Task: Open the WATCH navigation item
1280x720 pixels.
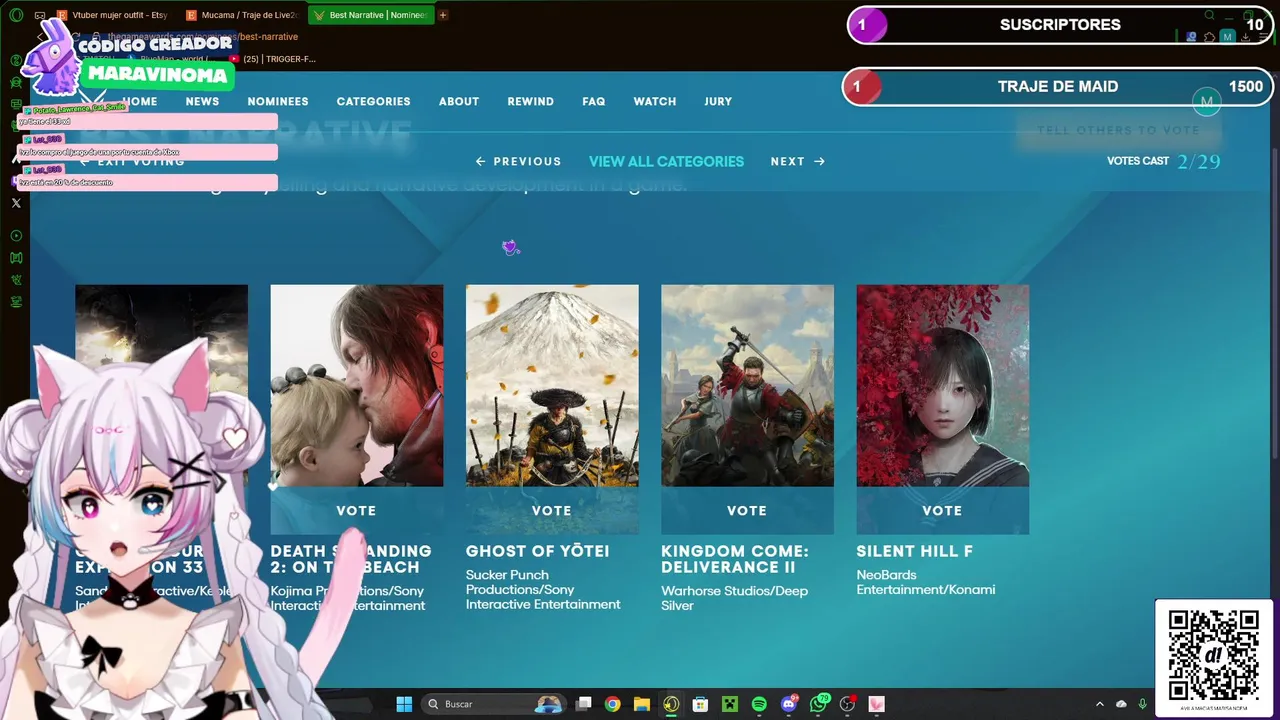Action: tap(655, 101)
